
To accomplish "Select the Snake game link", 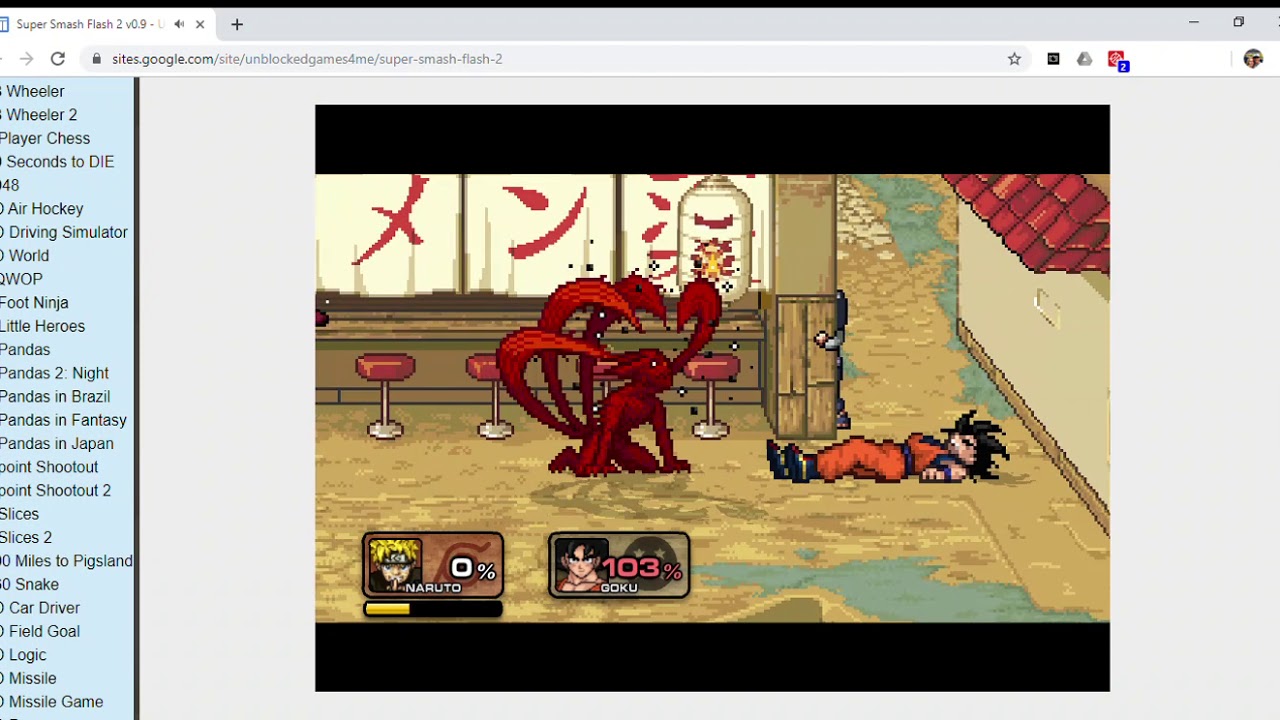I will click(30, 585).
